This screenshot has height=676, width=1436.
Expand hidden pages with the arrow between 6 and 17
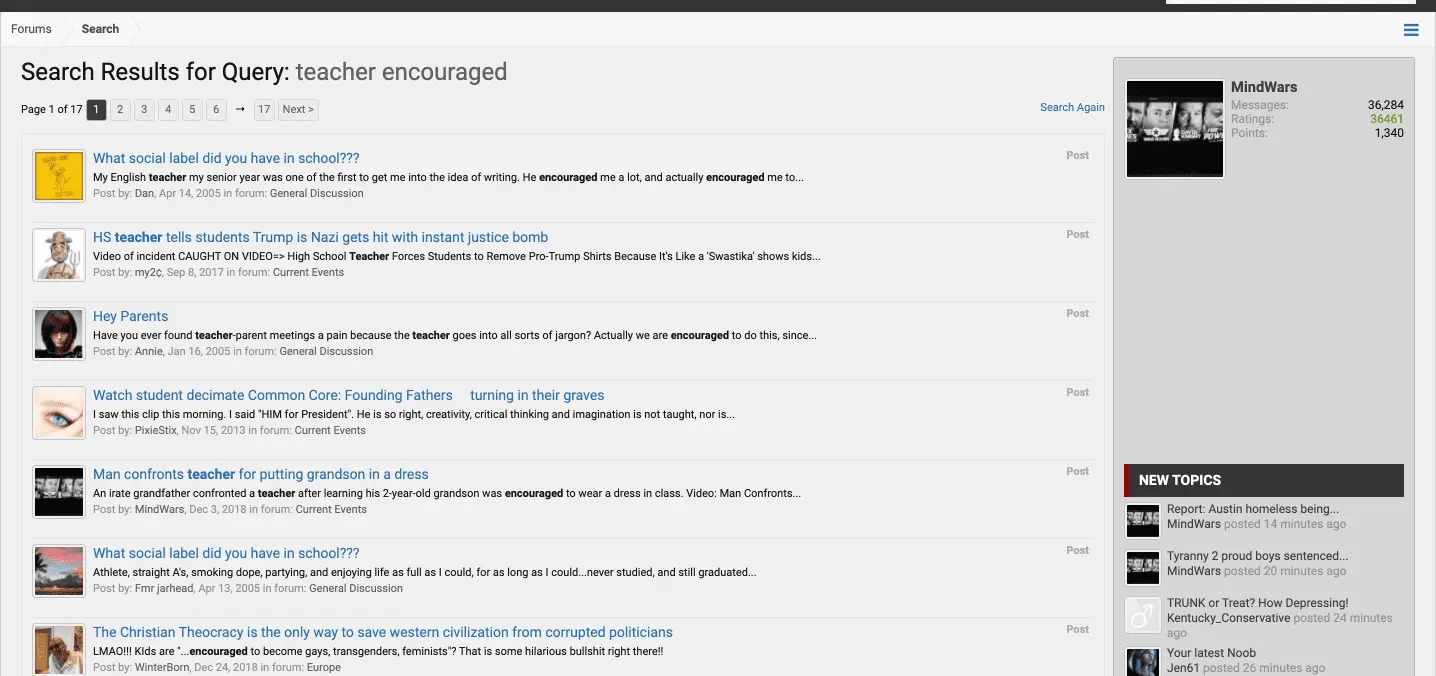point(240,110)
